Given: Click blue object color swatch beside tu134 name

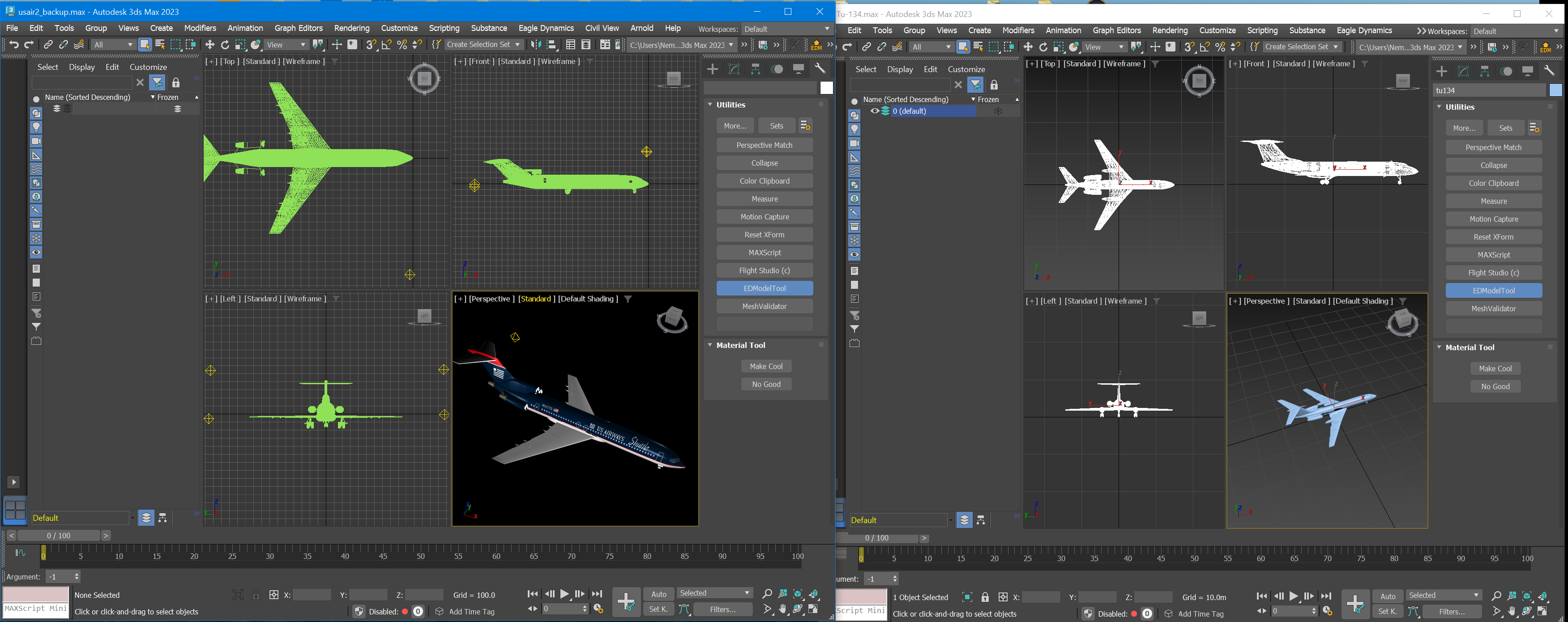Looking at the screenshot, I should coord(1555,91).
